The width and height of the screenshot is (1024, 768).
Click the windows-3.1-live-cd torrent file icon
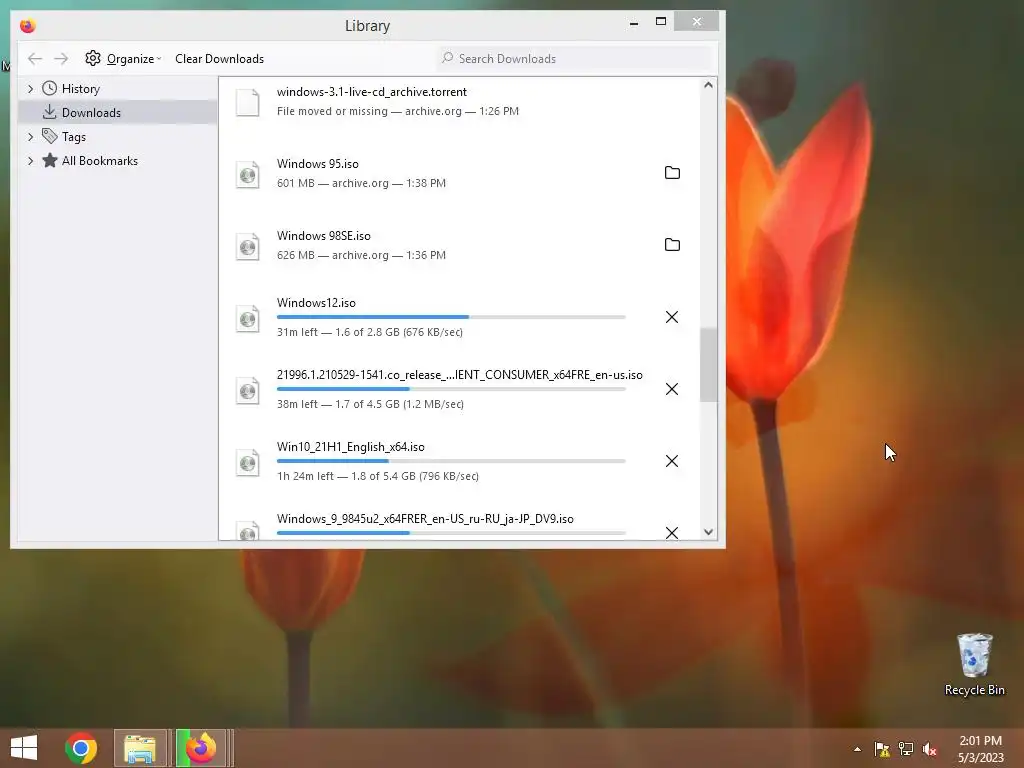pyautogui.click(x=248, y=103)
